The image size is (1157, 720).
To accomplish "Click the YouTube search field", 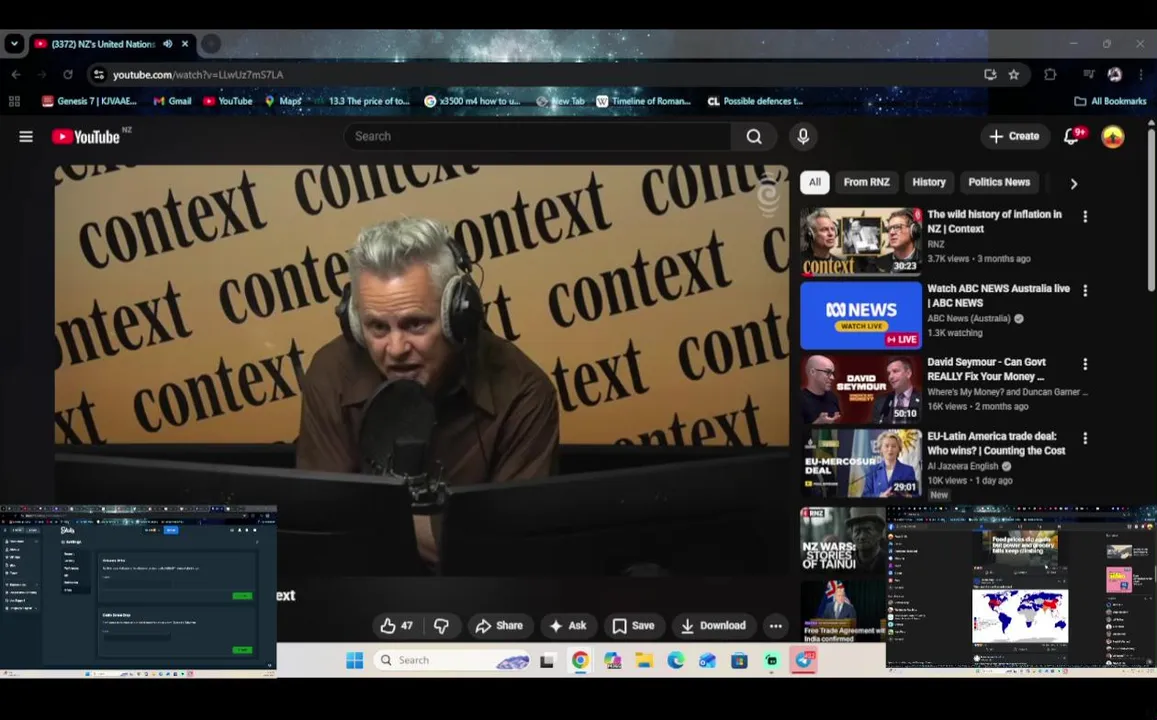I will tap(539, 136).
